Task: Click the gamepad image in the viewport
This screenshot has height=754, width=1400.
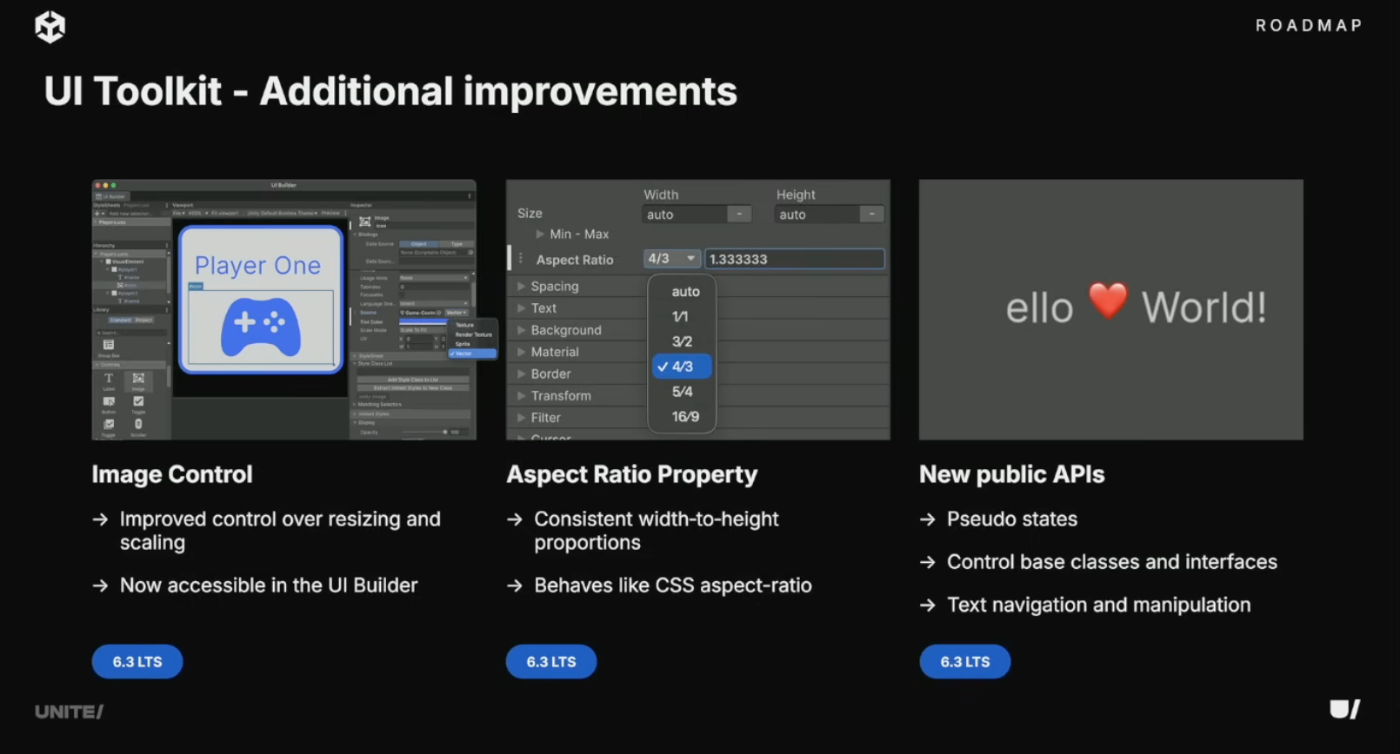Action: [x=260, y=327]
